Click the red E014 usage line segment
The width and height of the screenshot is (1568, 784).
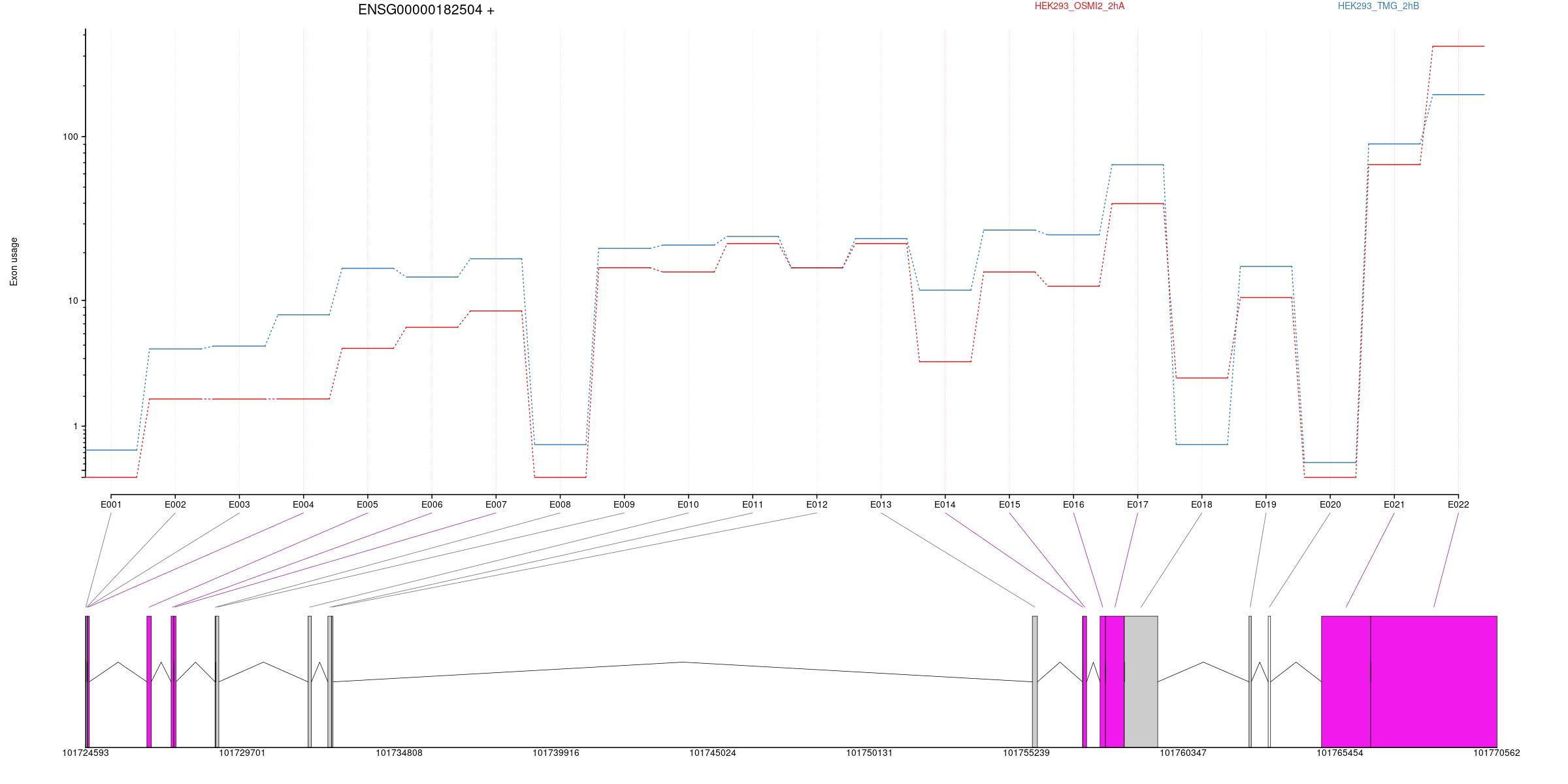[945, 361]
